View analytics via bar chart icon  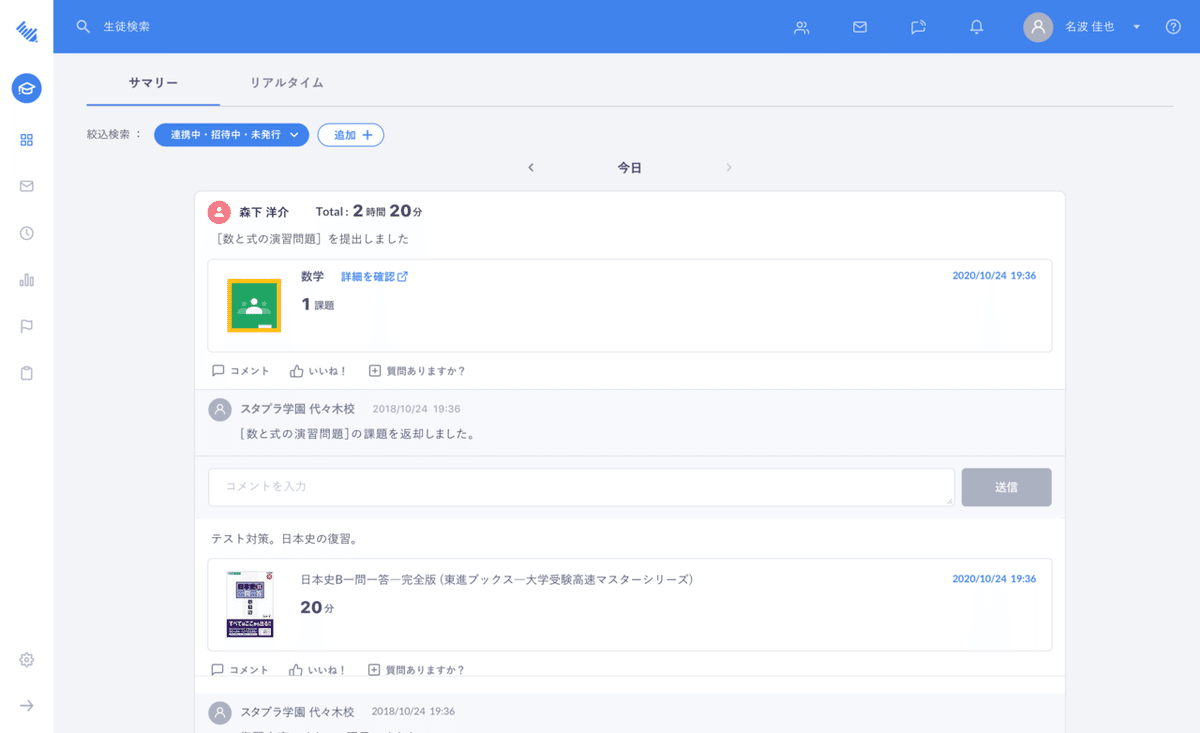pos(26,280)
